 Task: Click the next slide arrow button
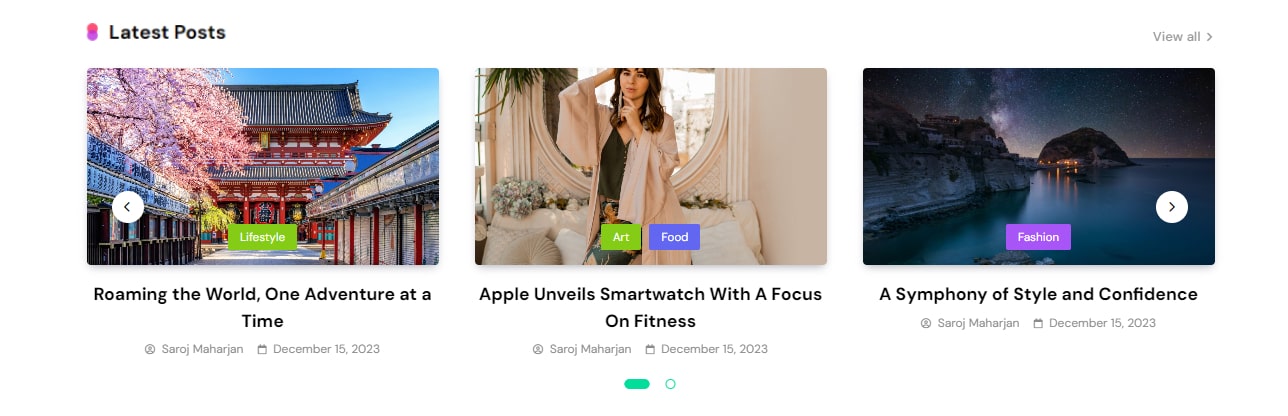coord(1172,207)
